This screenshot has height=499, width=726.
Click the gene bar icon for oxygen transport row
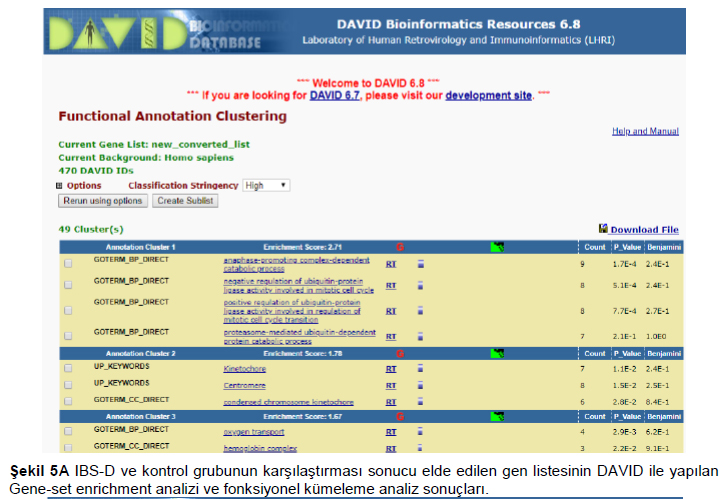coord(420,431)
